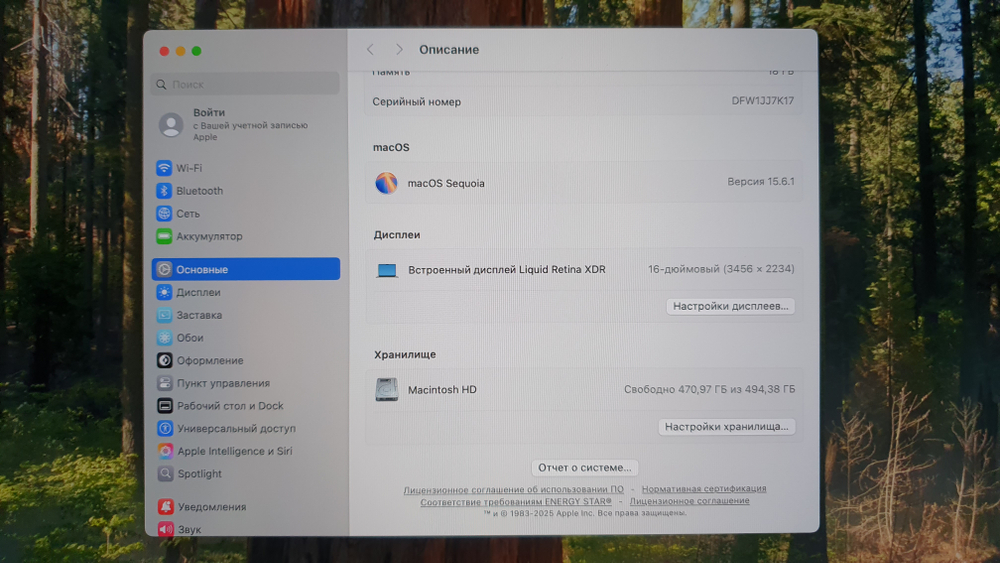The height and width of the screenshot is (563, 1000).
Task: Click Свободно 470,97 ГБ storage text
Action: 709,389
